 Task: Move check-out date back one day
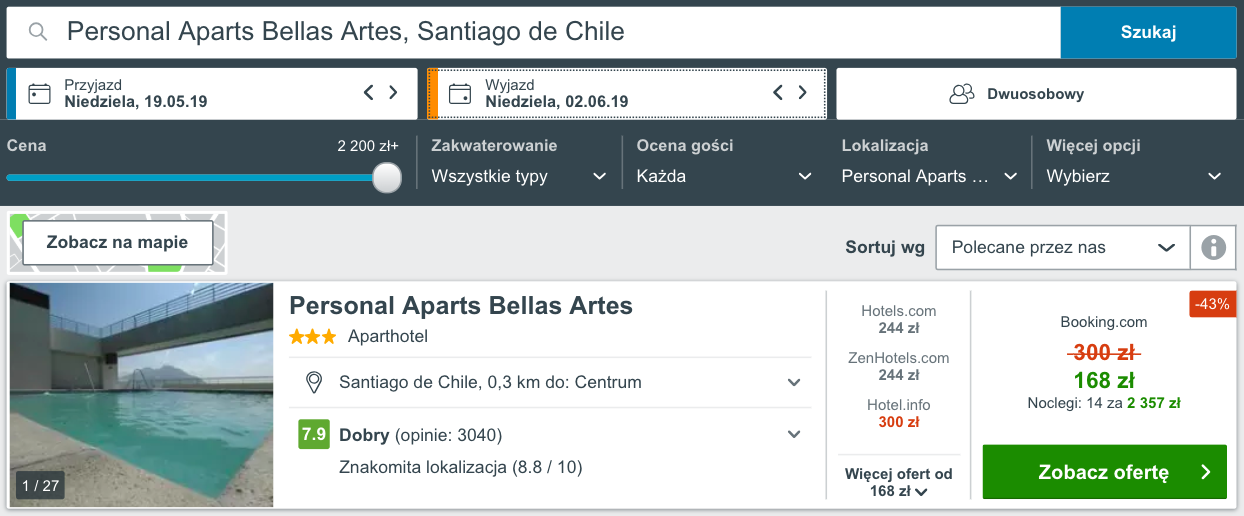coord(778,93)
